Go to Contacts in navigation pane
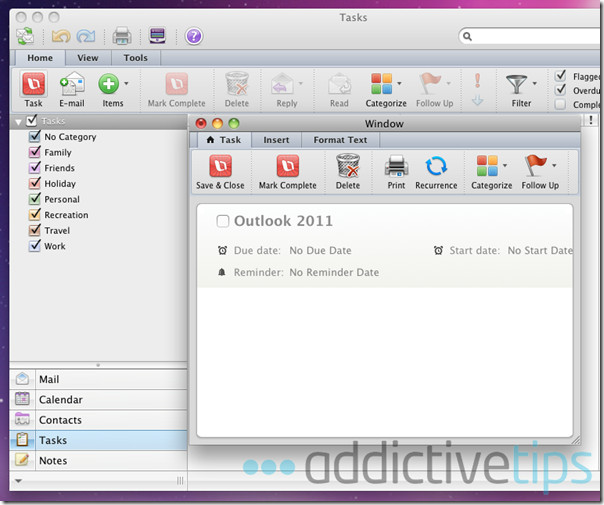Image resolution: width=604 pixels, height=505 pixels. click(x=99, y=420)
